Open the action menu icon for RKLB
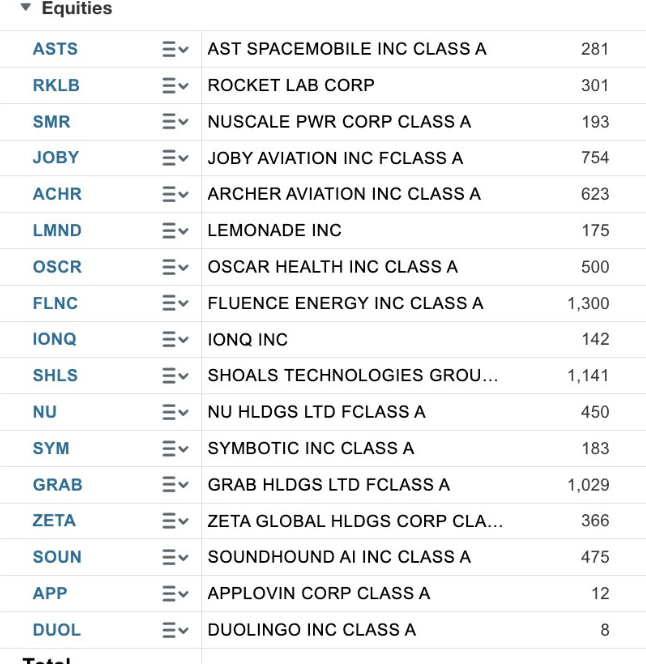Screen dimensions: 646x664 click(x=175, y=86)
